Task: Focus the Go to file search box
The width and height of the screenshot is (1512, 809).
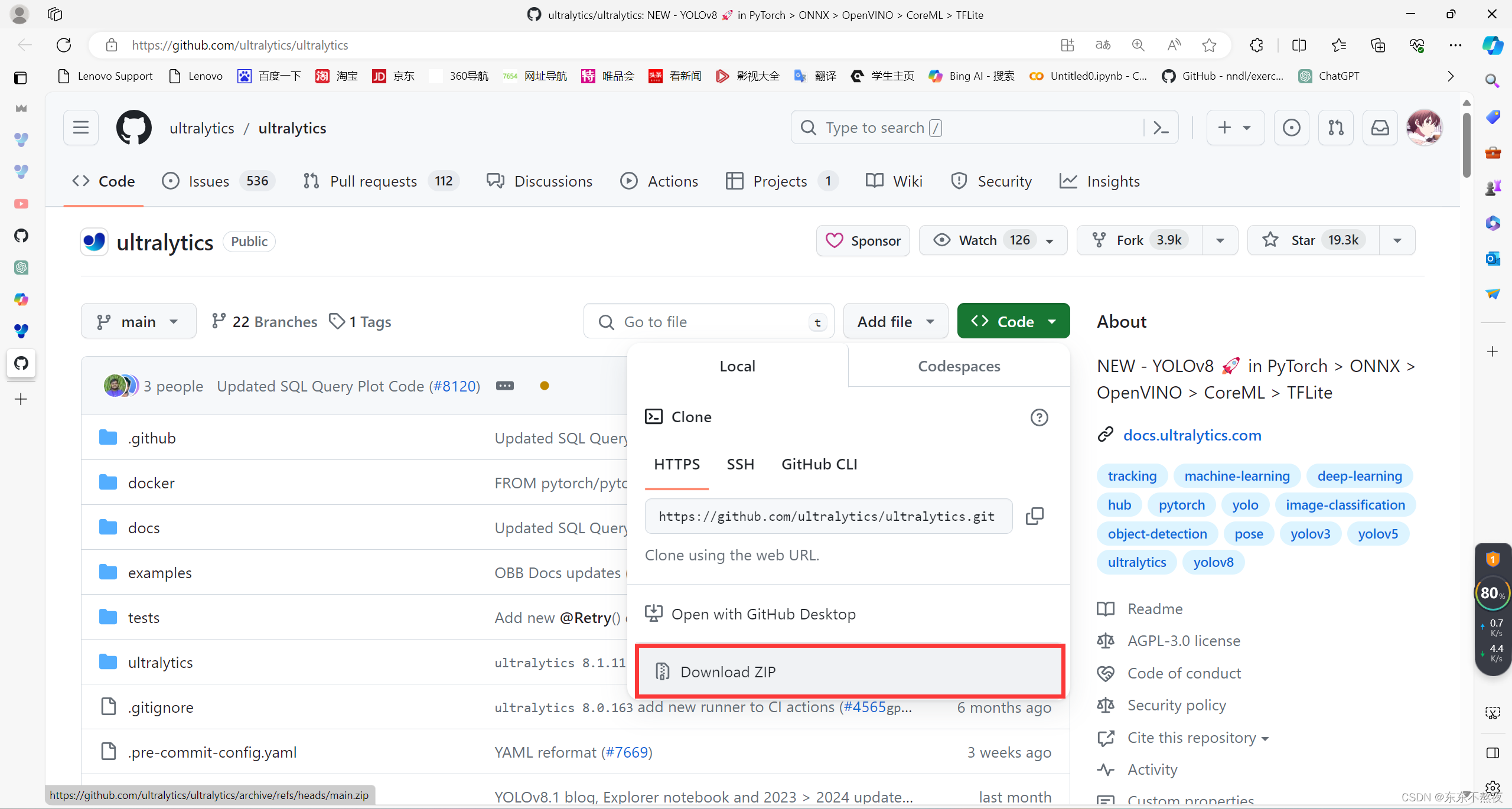Action: pos(709,321)
